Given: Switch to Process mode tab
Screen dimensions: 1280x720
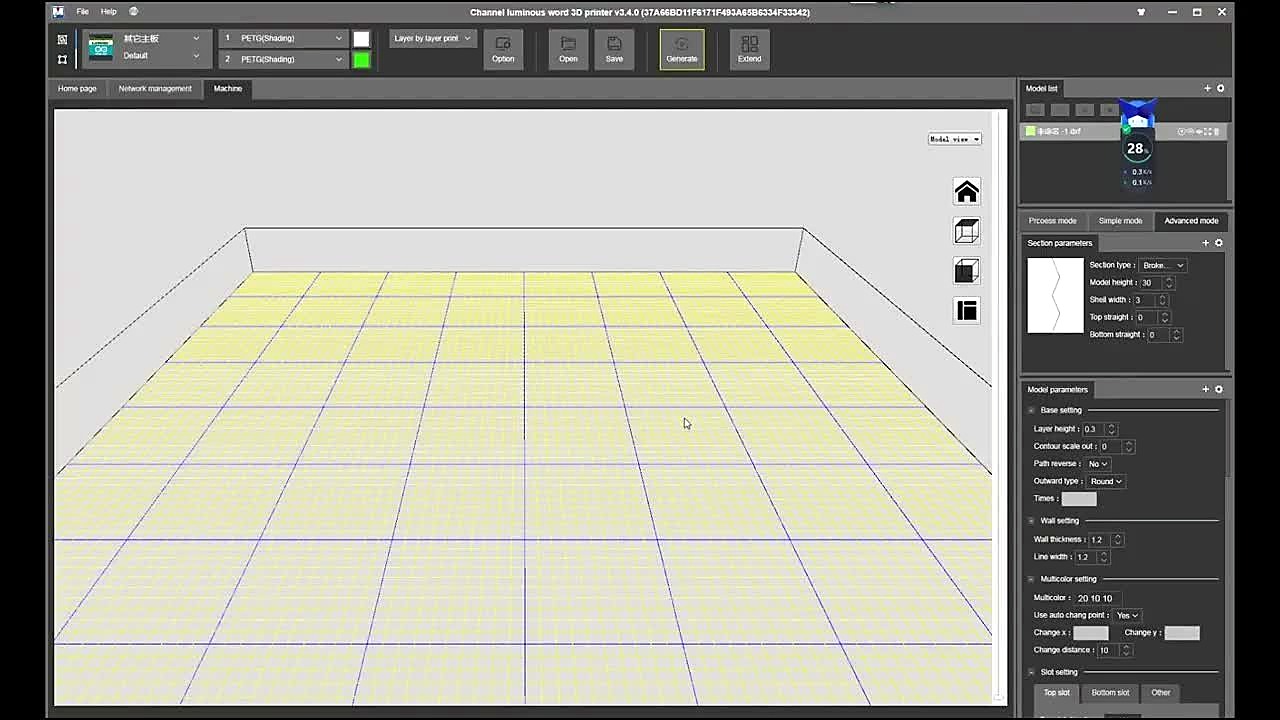Looking at the screenshot, I should point(1052,220).
